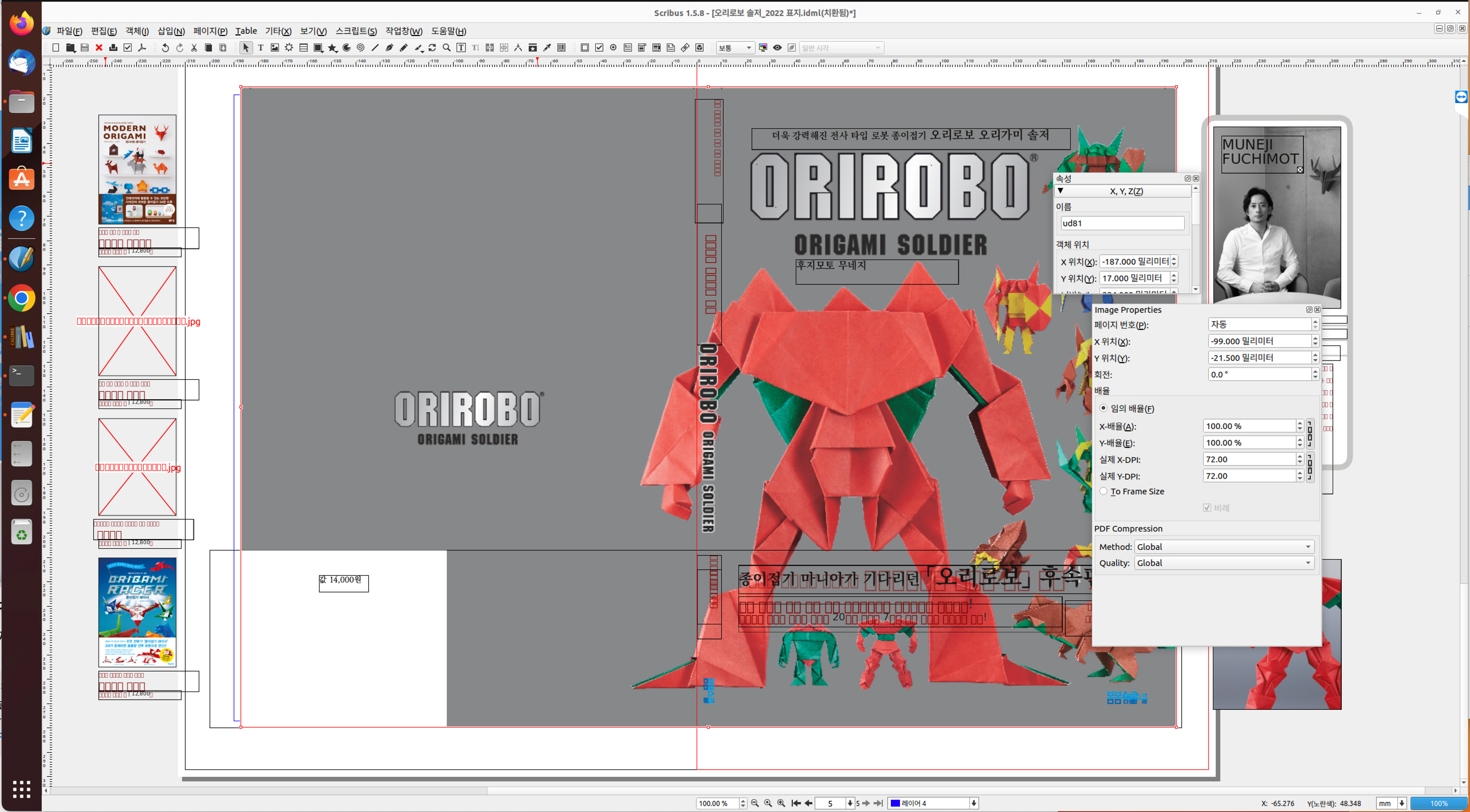The width and height of the screenshot is (1470, 812).
Task: Select the Arc tool
Action: click(x=346, y=48)
